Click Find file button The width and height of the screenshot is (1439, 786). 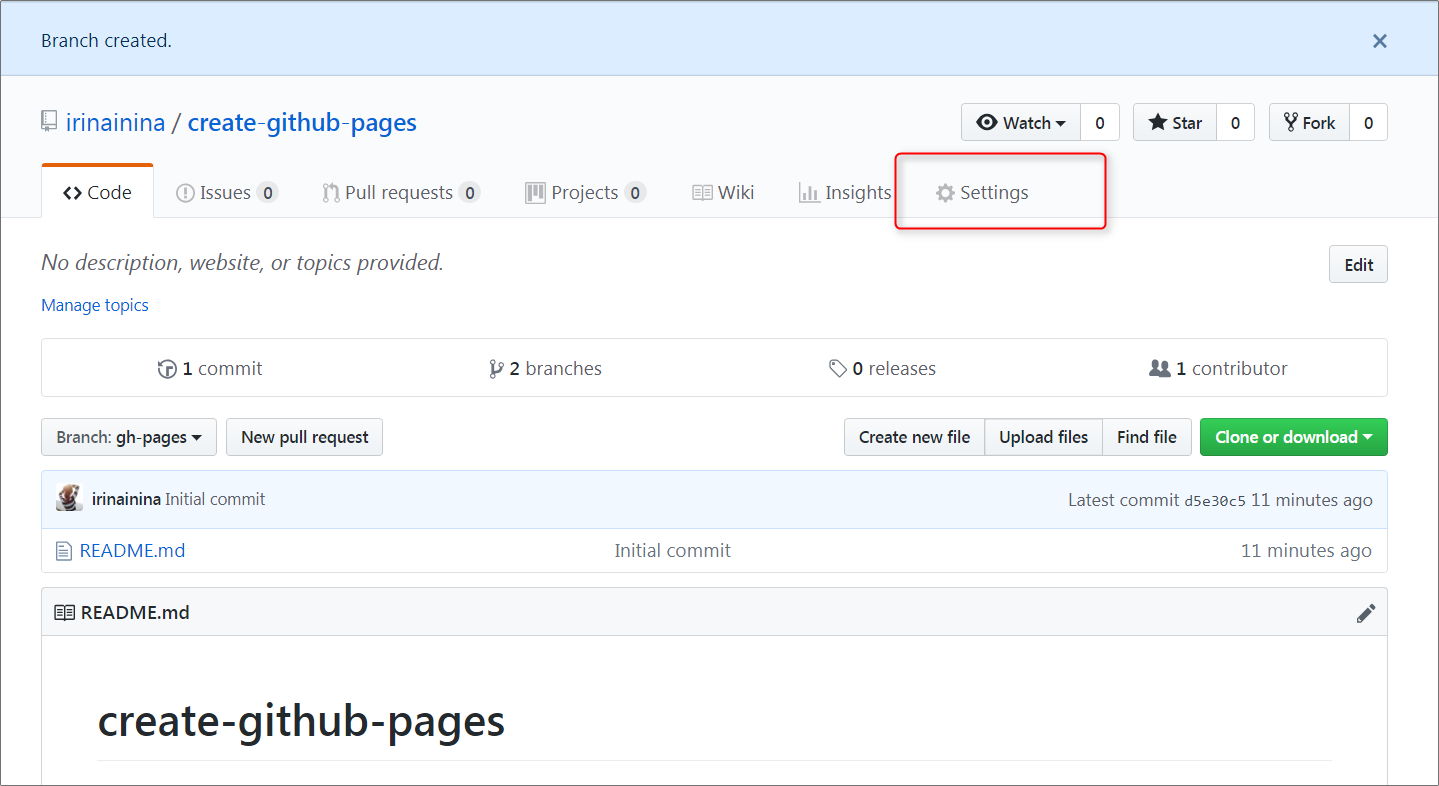point(1147,437)
